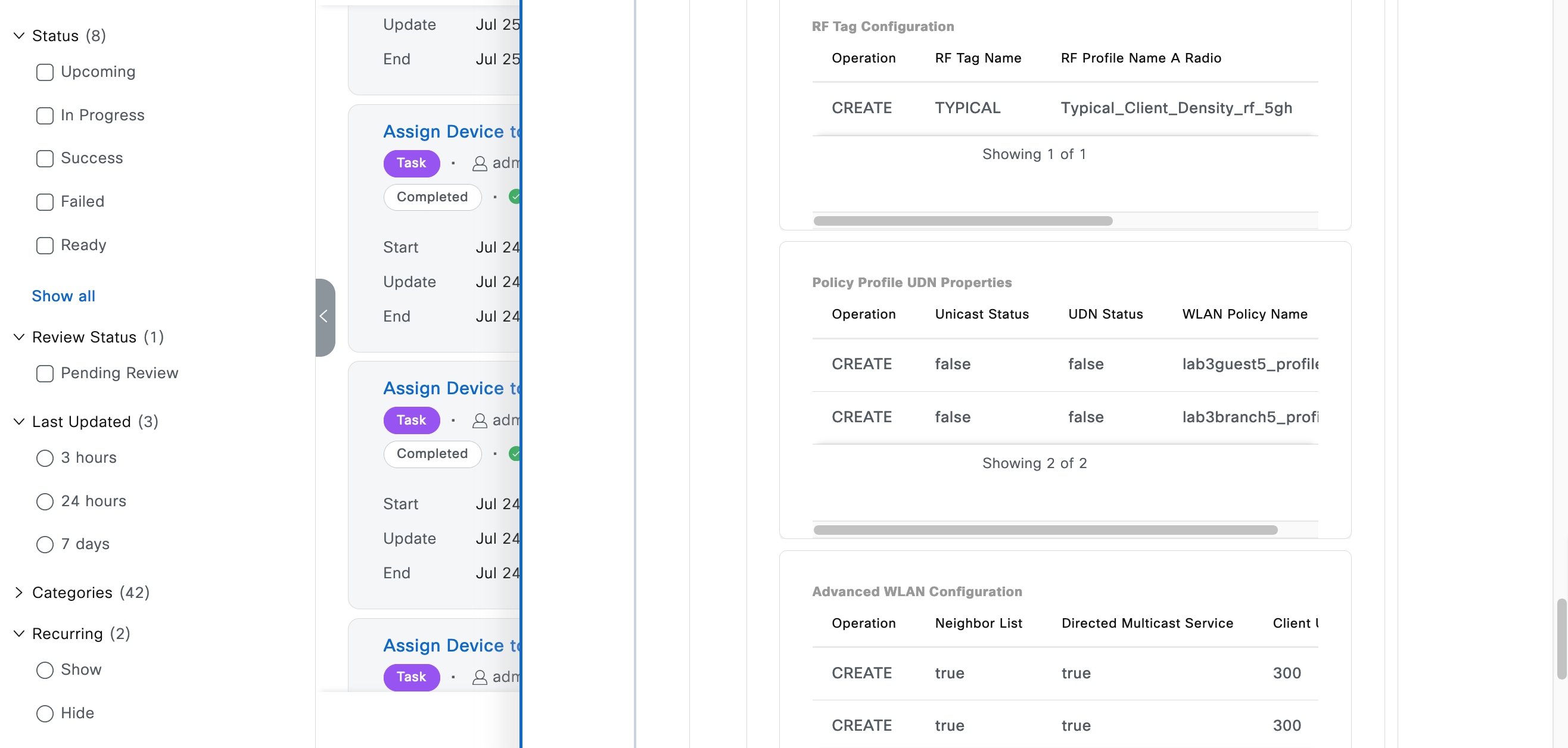Open second Assign Device task title link
The image size is (1568, 748).
(x=451, y=388)
